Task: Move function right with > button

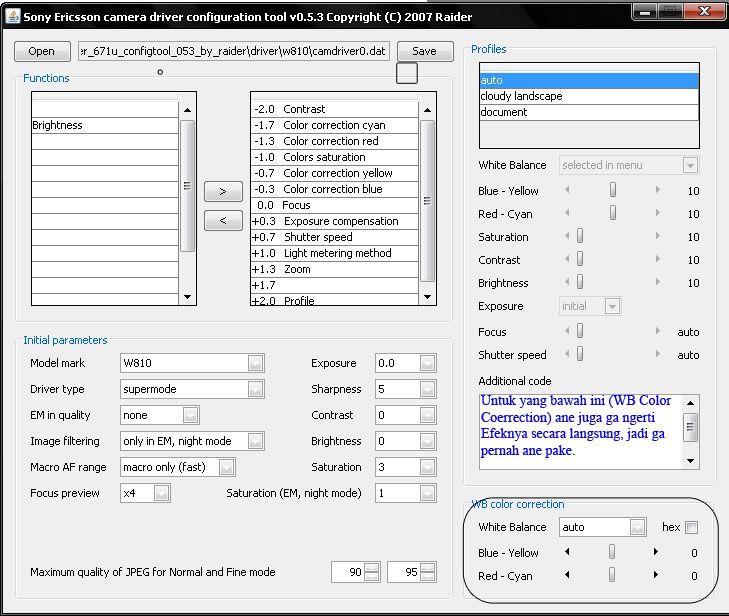Action: pyautogui.click(x=223, y=192)
